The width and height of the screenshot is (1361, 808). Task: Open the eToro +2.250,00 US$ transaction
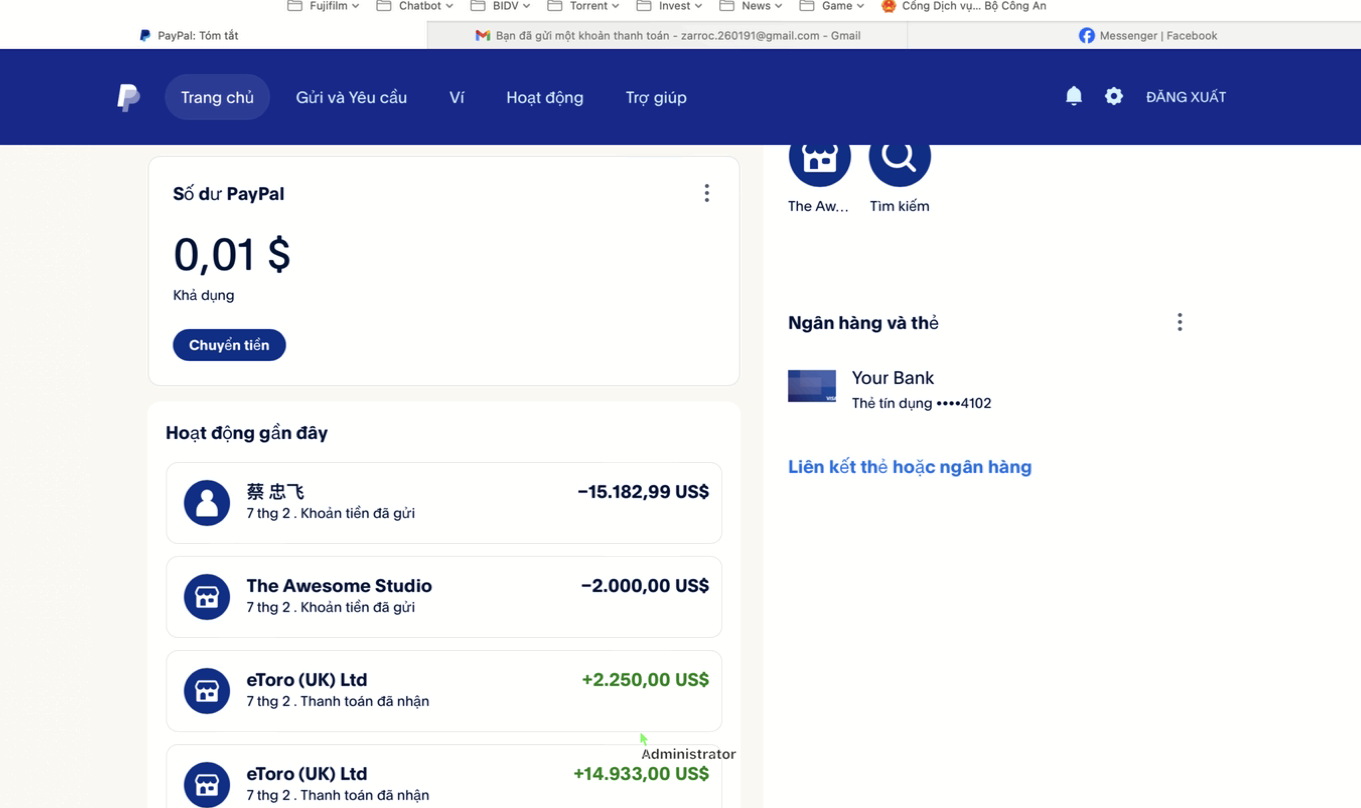444,691
